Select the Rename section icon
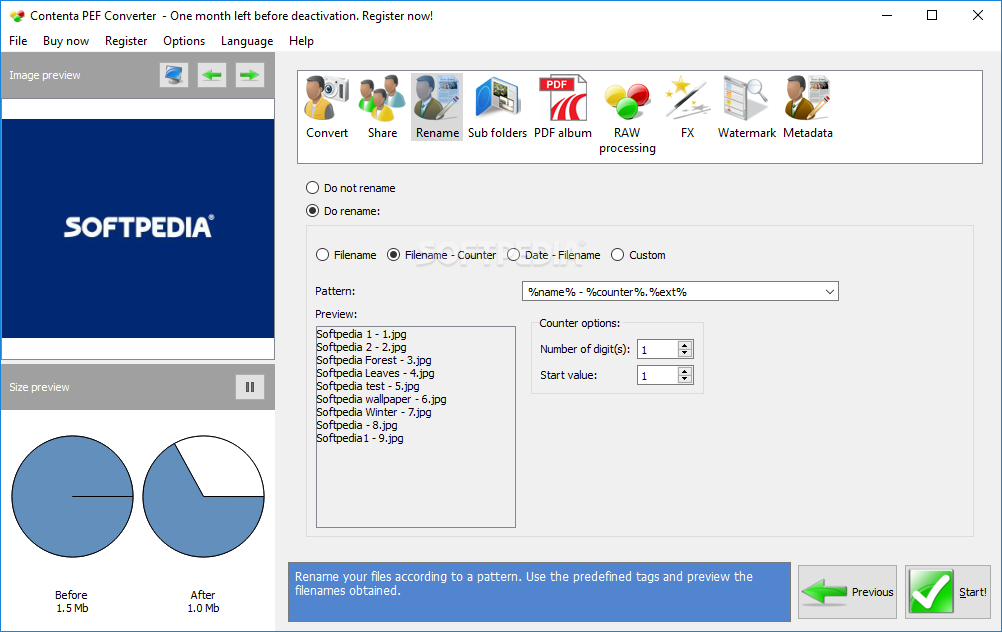1002x632 pixels. coord(437,107)
